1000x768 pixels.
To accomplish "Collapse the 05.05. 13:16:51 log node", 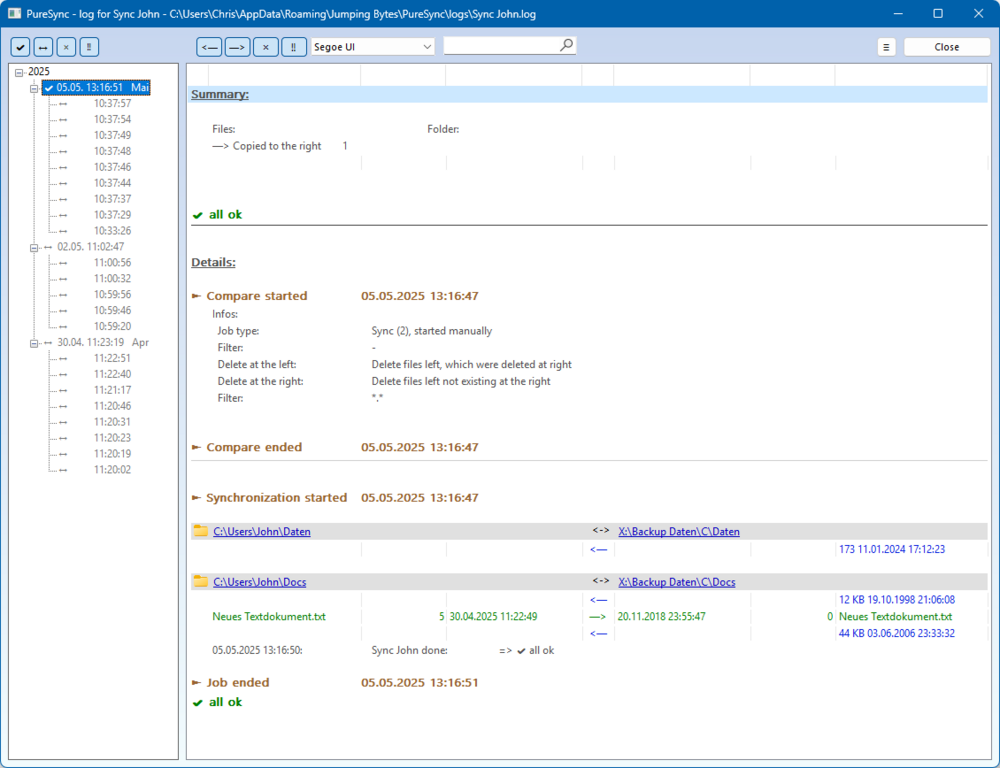I will click(34, 89).
